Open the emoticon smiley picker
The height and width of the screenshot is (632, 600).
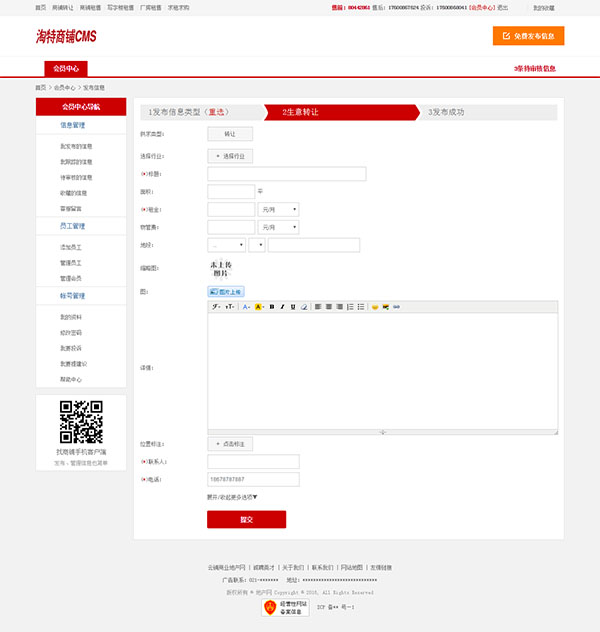pos(375,306)
